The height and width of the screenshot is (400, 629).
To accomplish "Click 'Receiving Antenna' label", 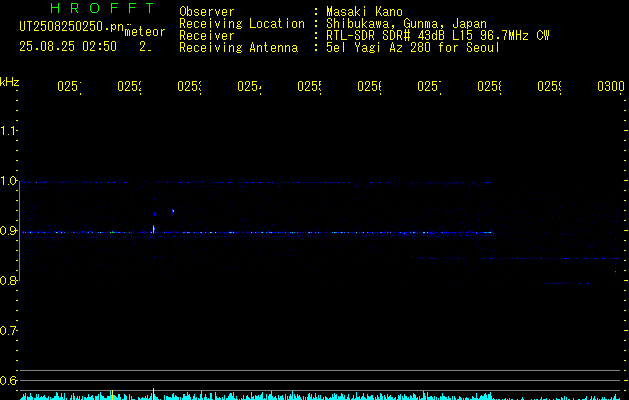I will (238, 48).
